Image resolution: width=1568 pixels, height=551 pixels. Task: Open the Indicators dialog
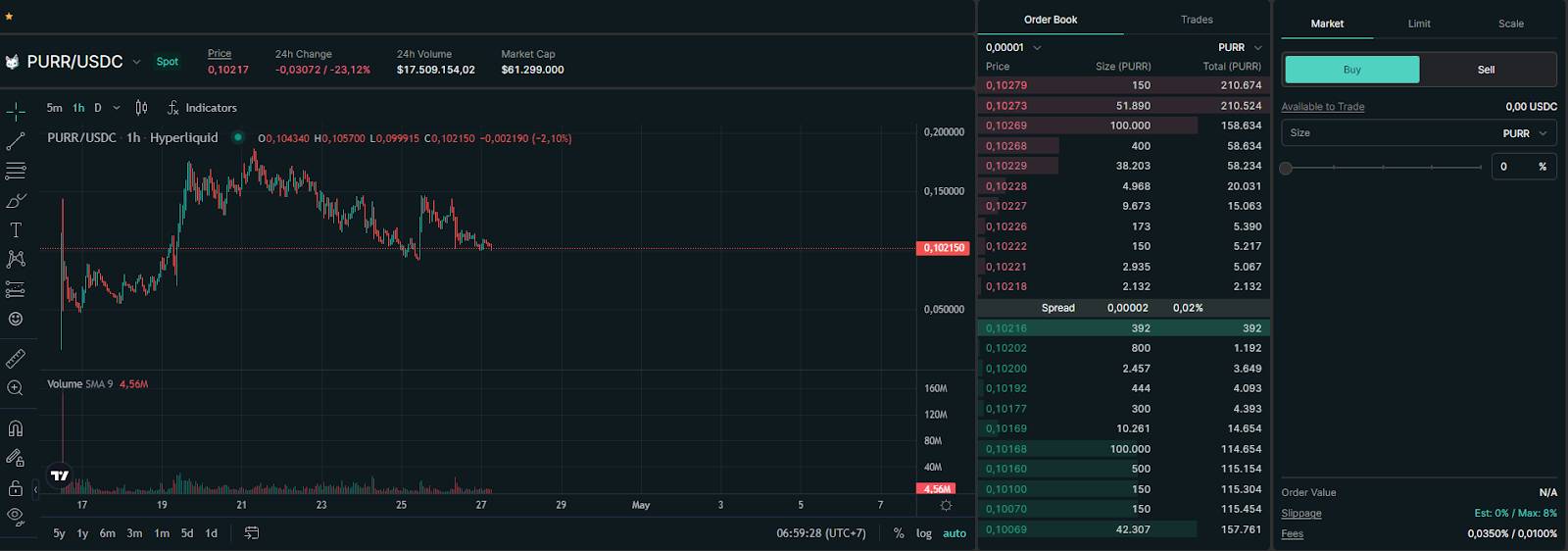[203, 108]
